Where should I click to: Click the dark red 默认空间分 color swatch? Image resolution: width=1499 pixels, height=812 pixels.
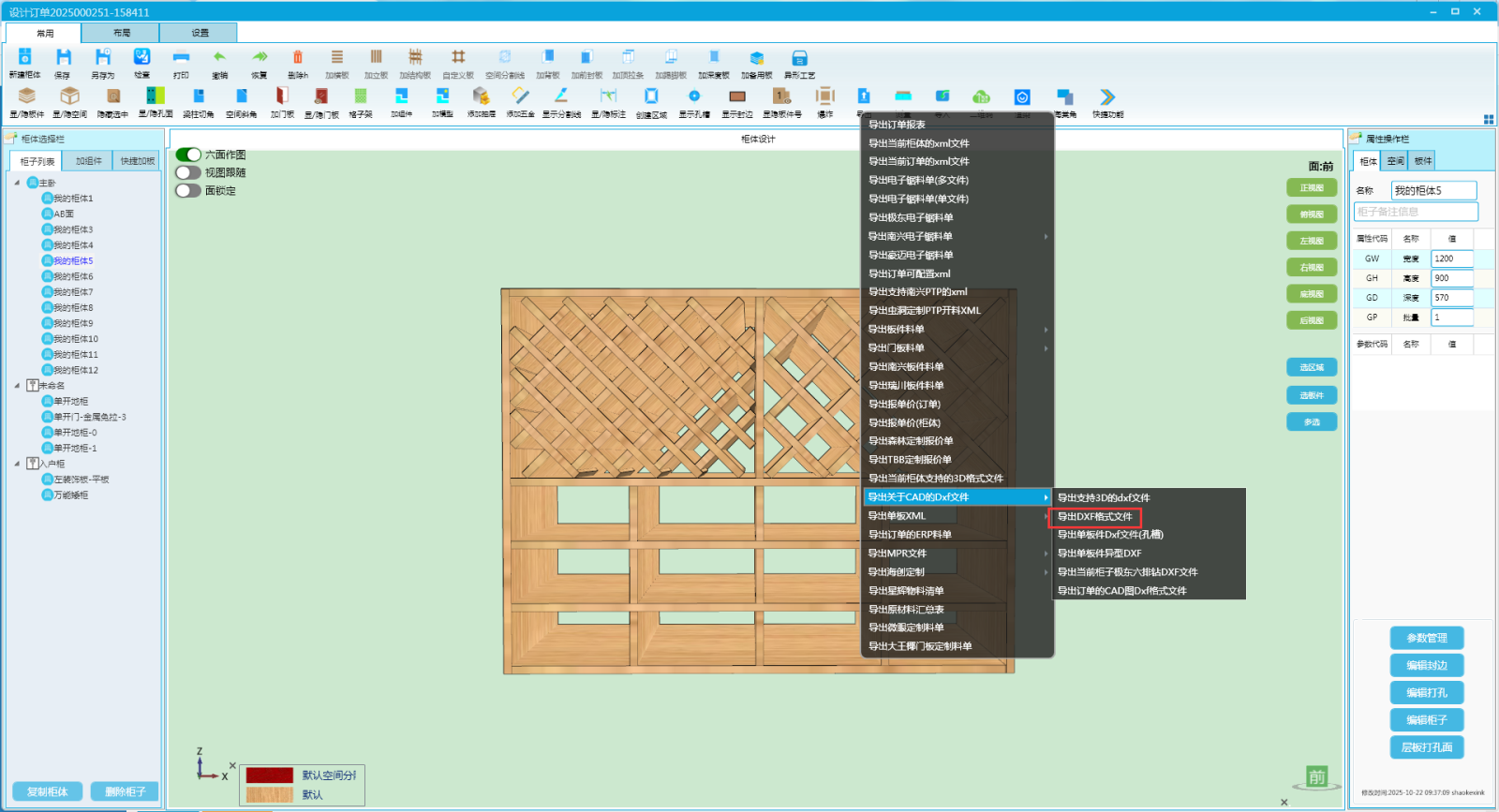coord(270,775)
